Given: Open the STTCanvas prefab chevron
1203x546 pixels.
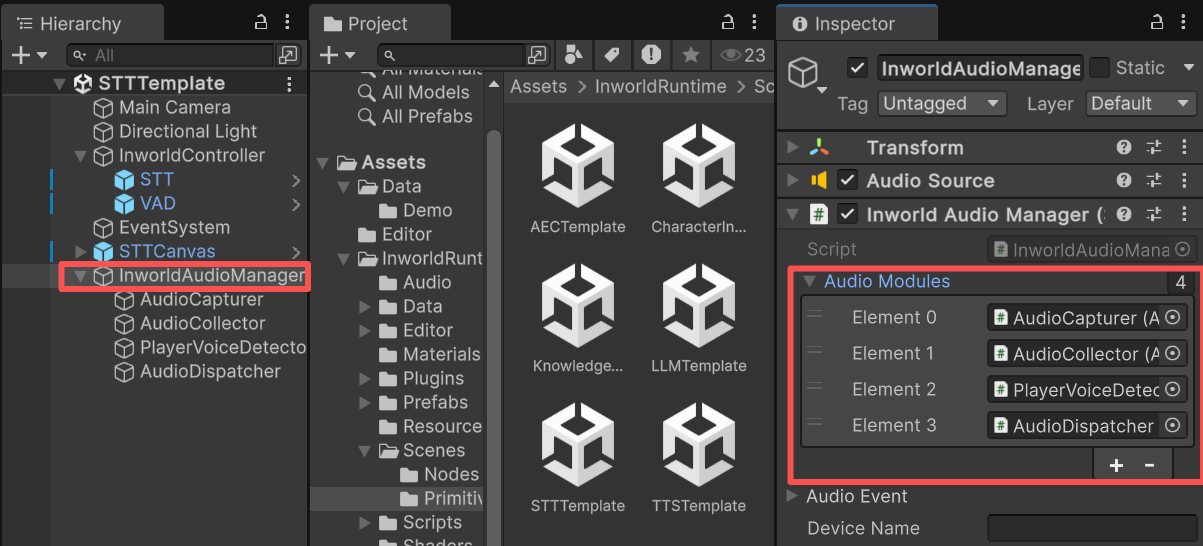Looking at the screenshot, I should tap(296, 252).
